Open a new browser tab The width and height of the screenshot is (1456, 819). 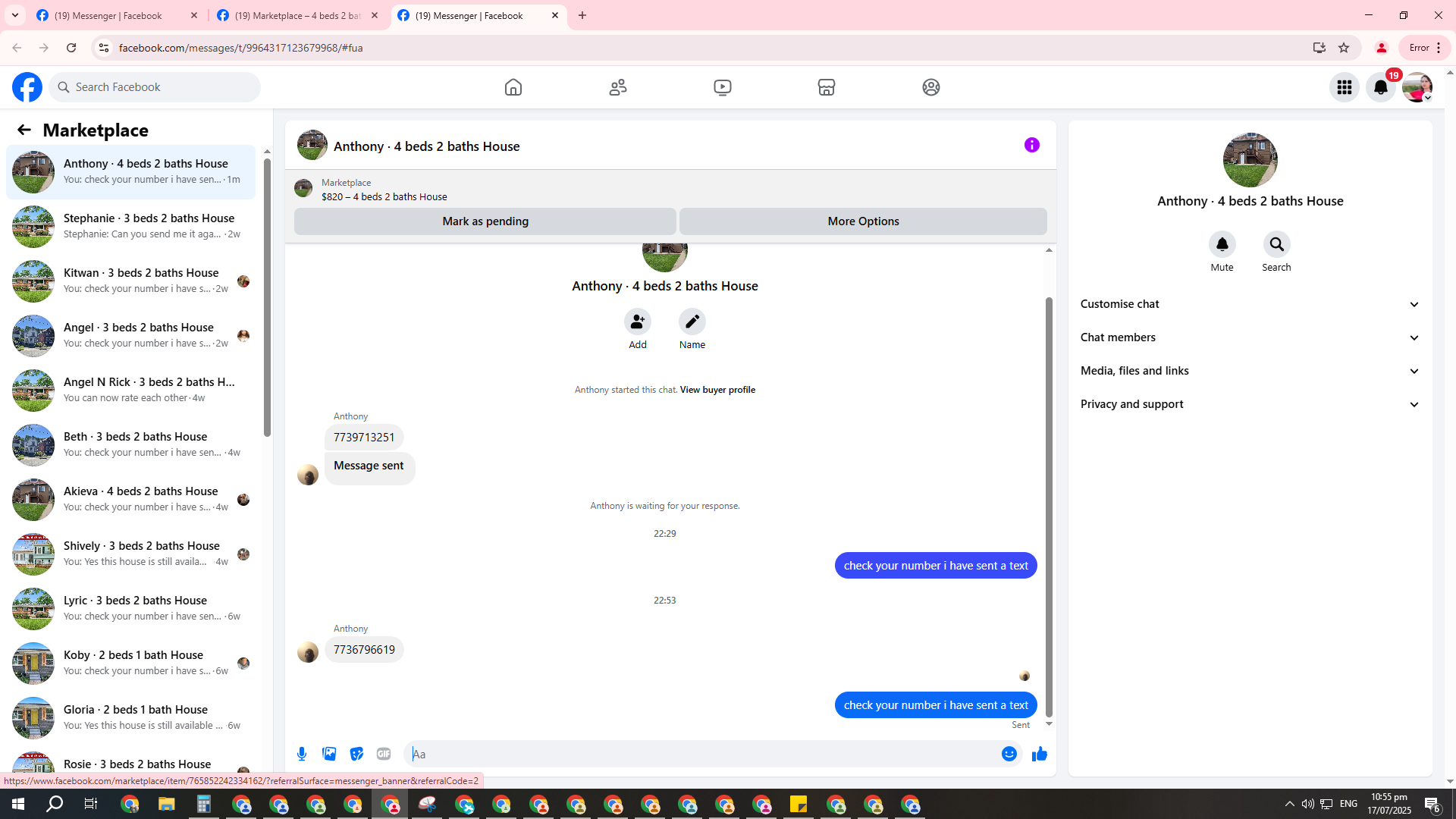582,15
